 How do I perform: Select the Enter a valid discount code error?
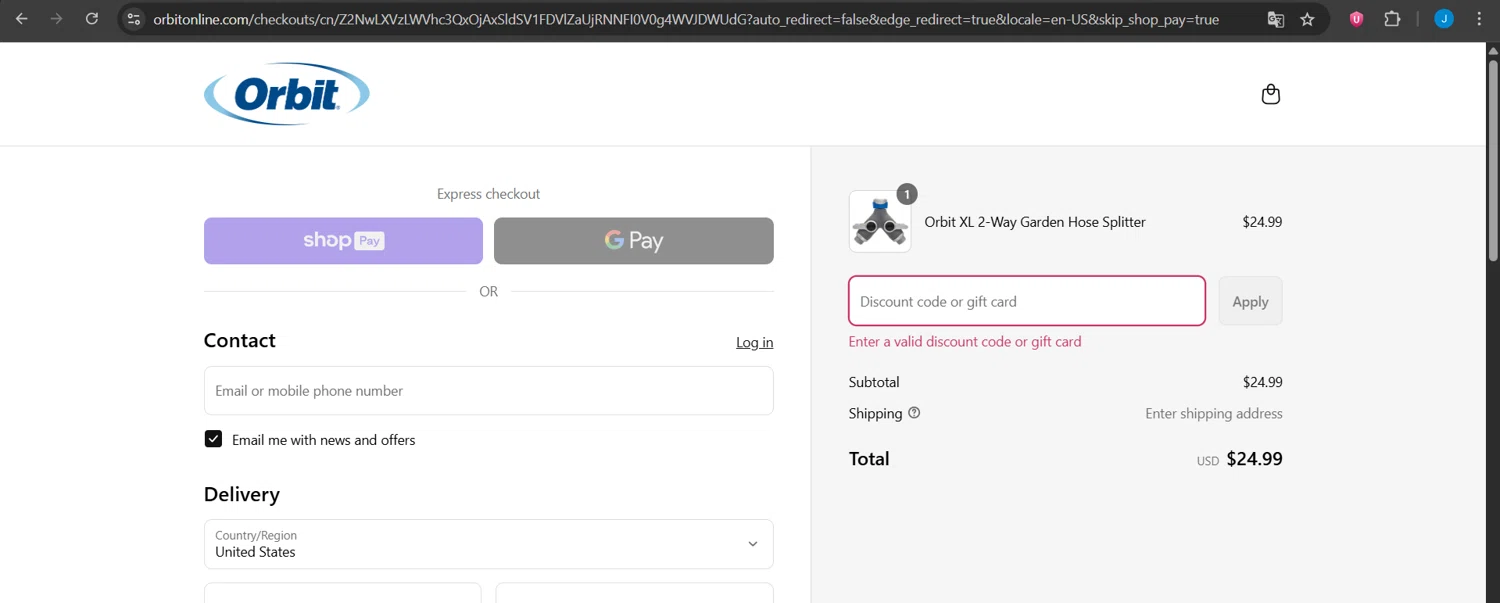[965, 341]
